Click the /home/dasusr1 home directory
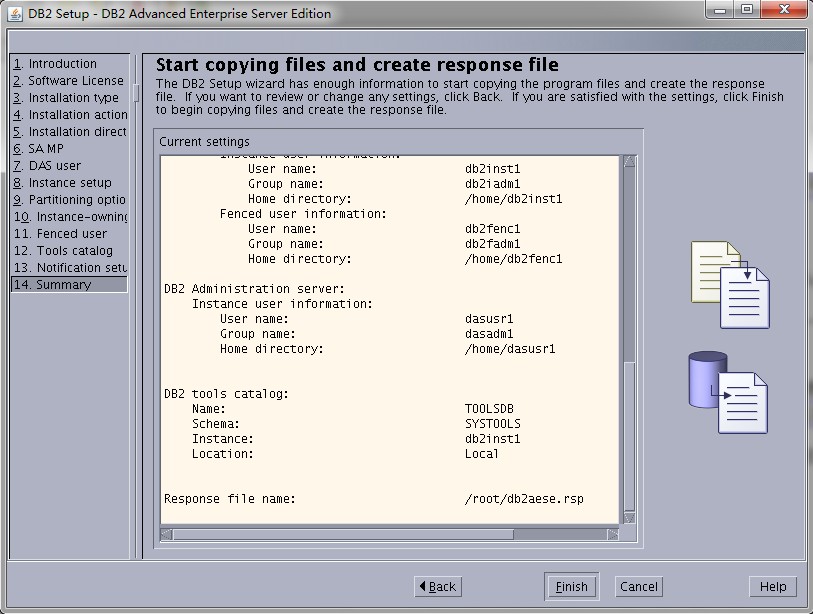This screenshot has height=614, width=813. (510, 349)
